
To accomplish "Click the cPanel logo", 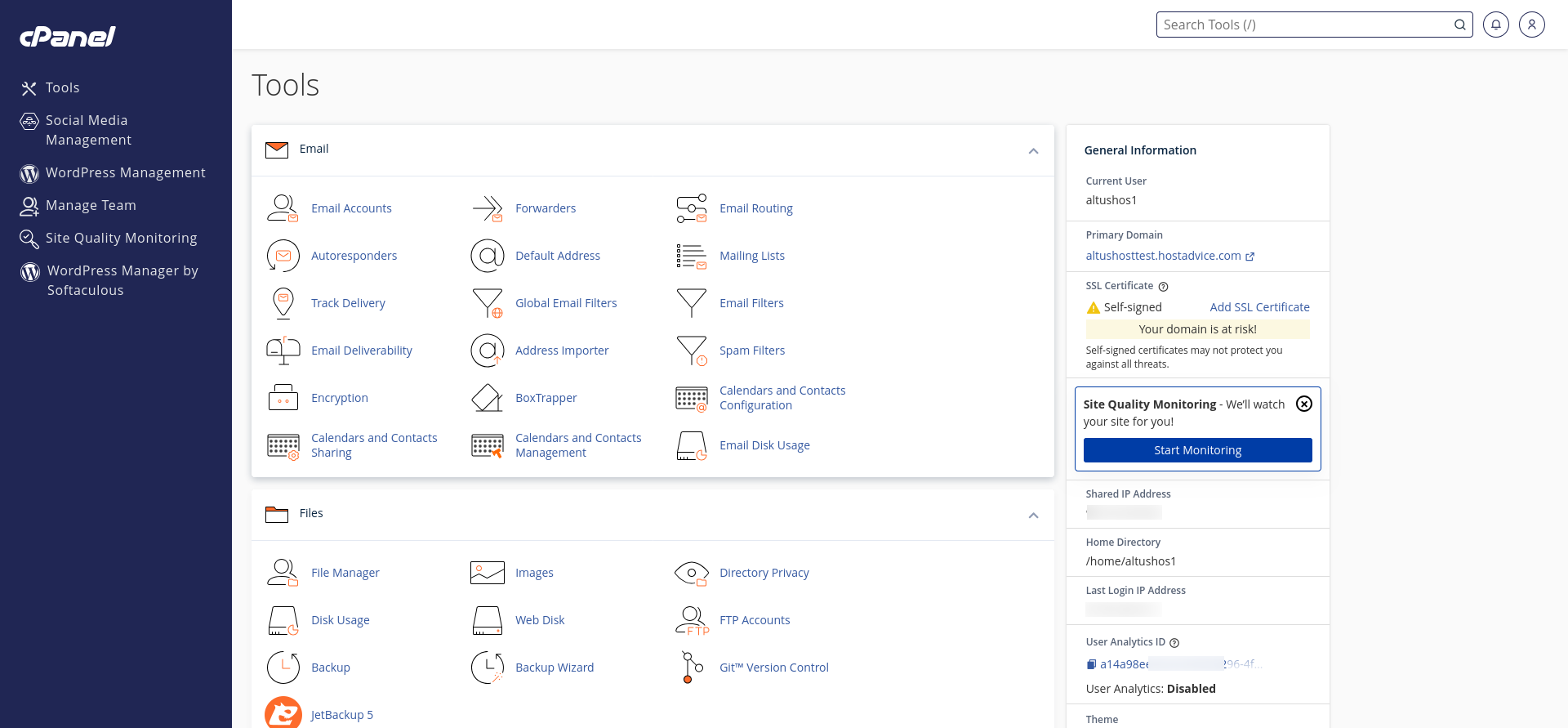I will click(68, 36).
